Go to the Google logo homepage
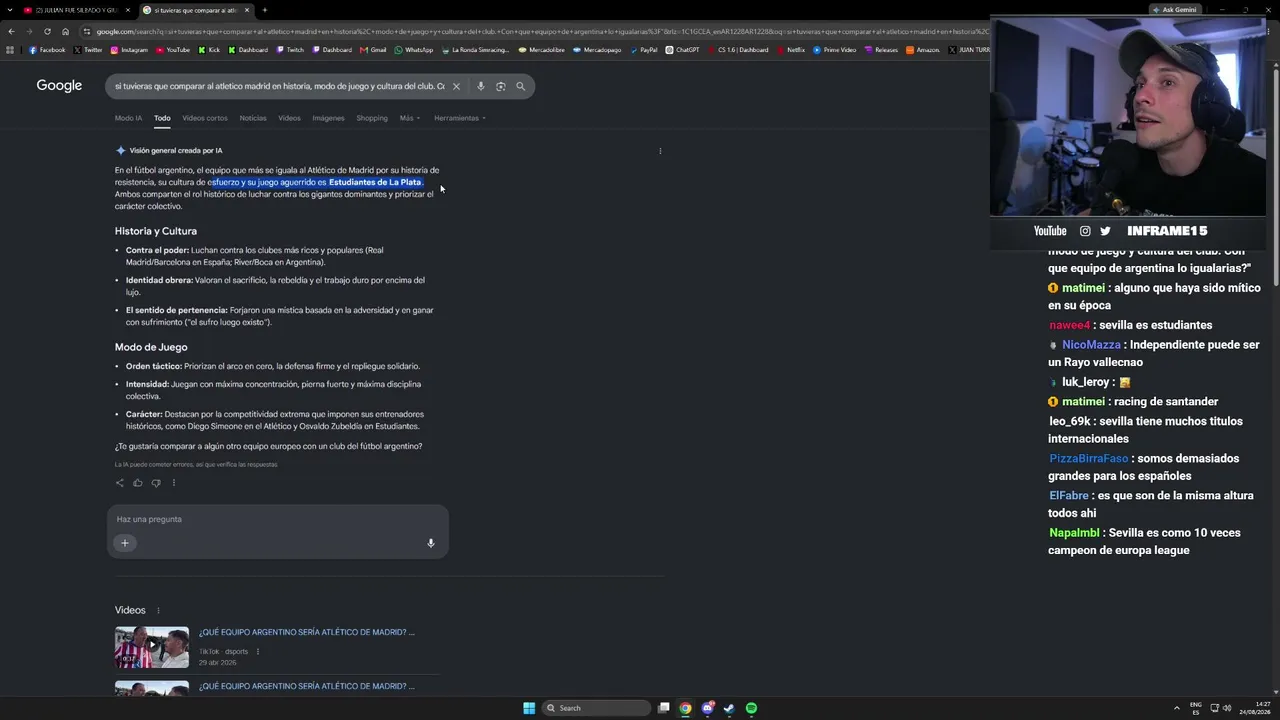This screenshot has height=720, width=1280. pos(59,86)
